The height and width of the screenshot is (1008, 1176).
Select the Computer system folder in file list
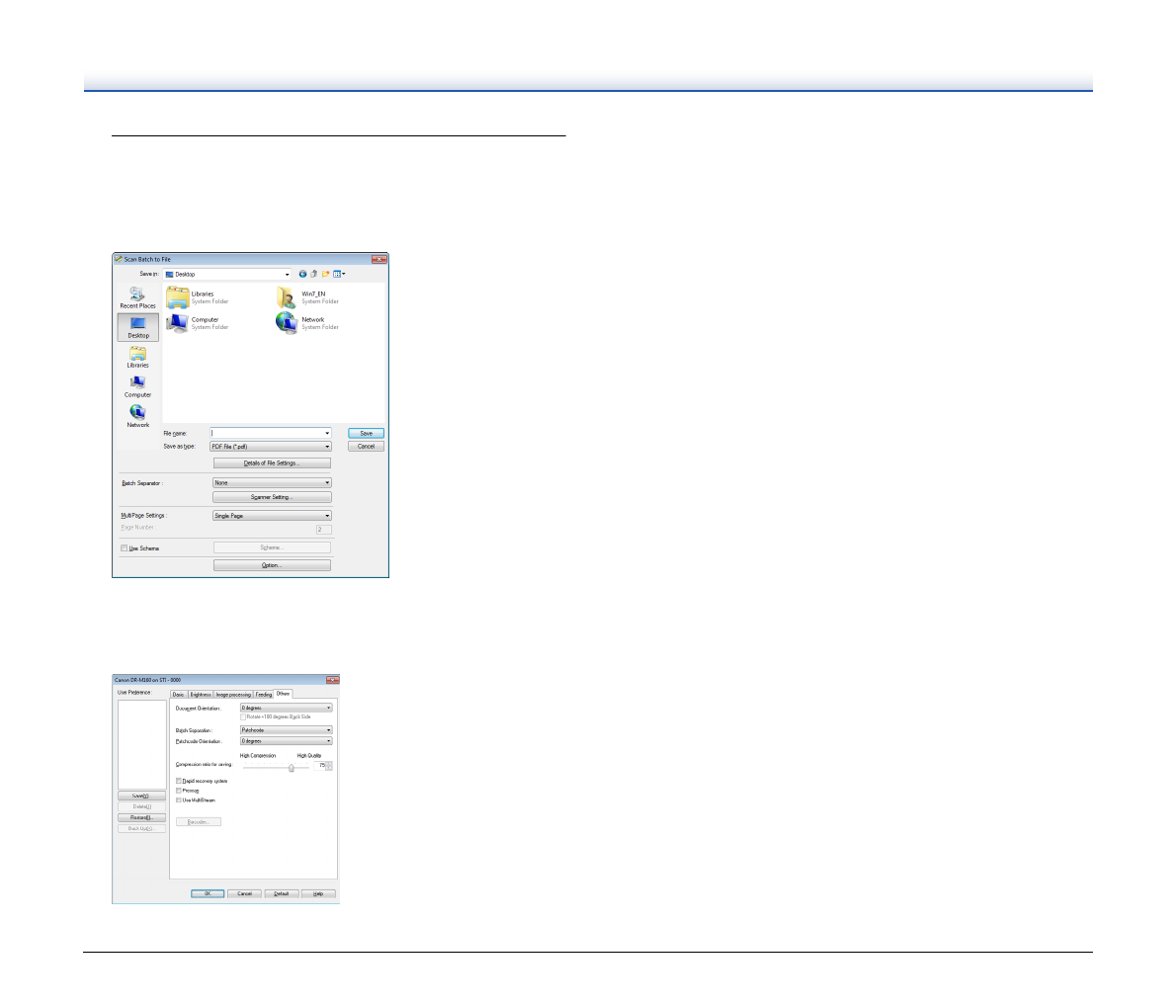(178, 323)
